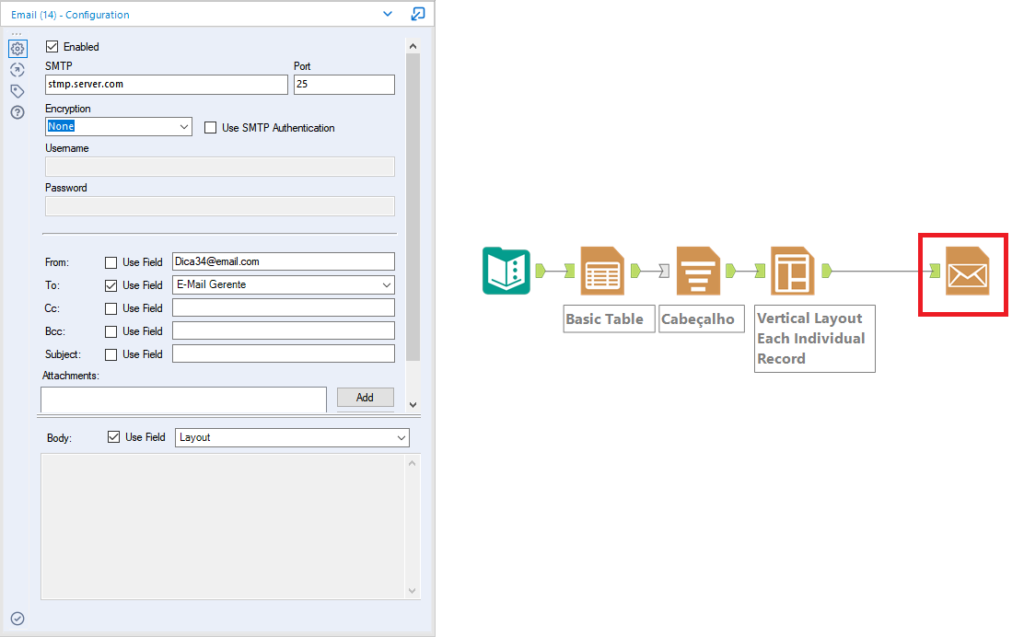Click the SMTP server input field
Screen dimensions: 1024x637
pyautogui.click(x=167, y=84)
